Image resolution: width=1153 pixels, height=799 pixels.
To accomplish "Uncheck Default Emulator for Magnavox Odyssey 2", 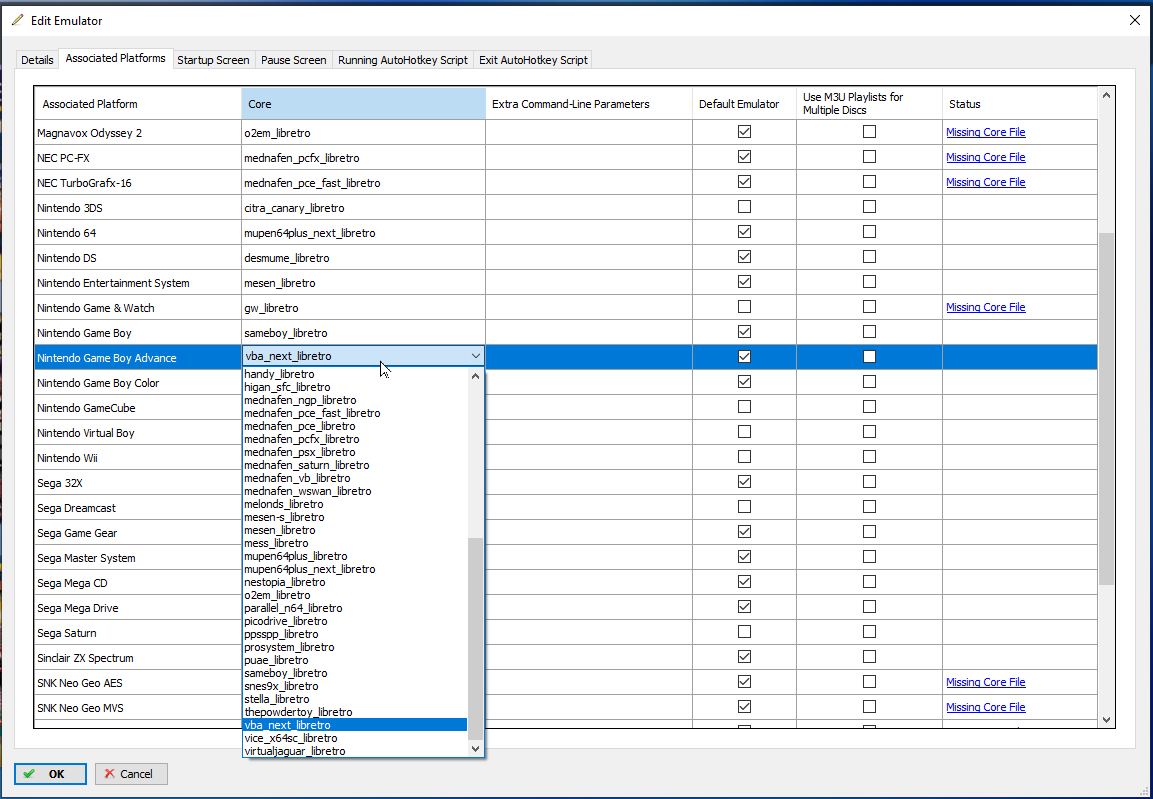I will 744,132.
